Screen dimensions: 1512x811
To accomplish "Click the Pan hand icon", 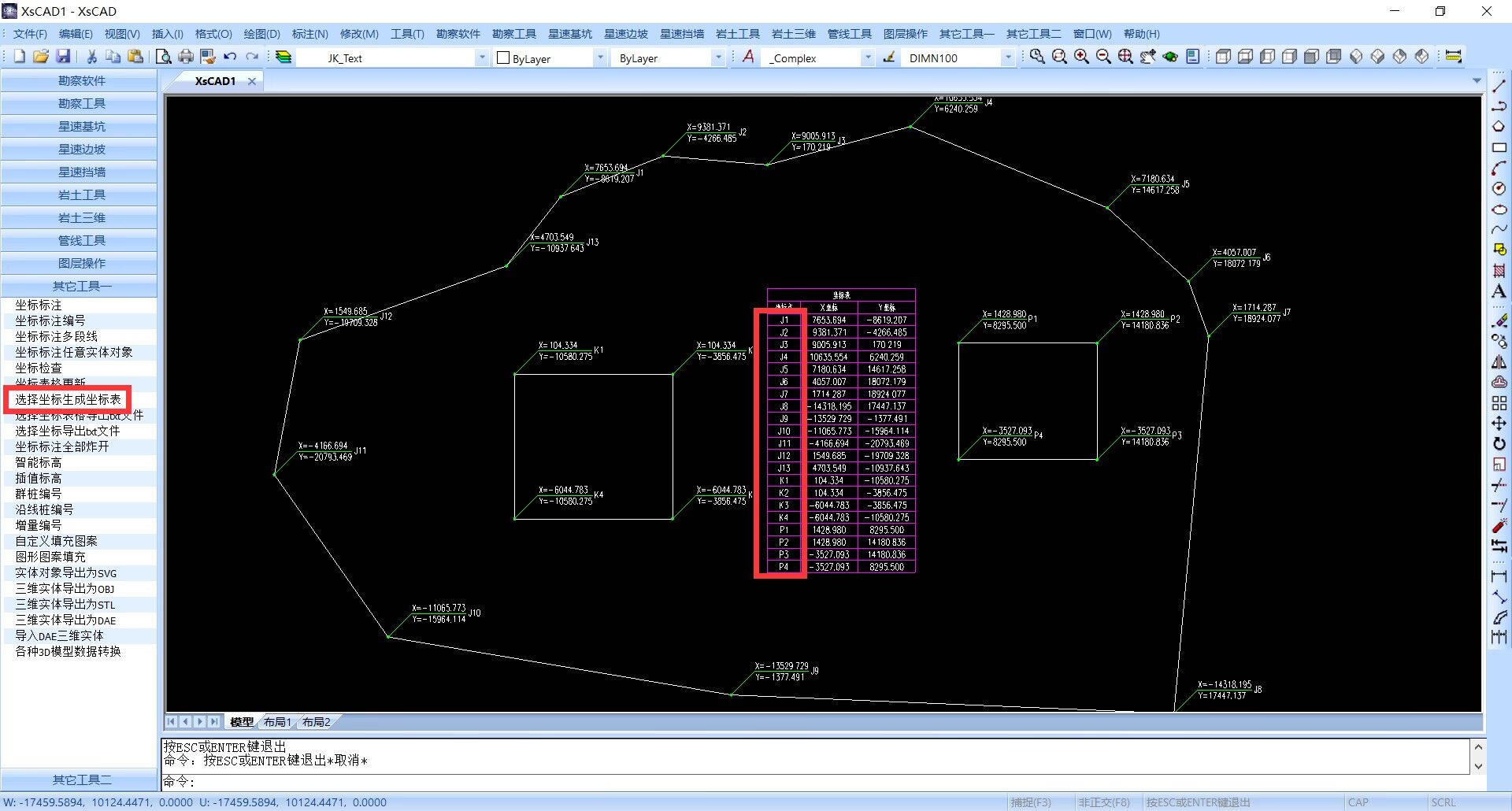I will [x=1148, y=57].
